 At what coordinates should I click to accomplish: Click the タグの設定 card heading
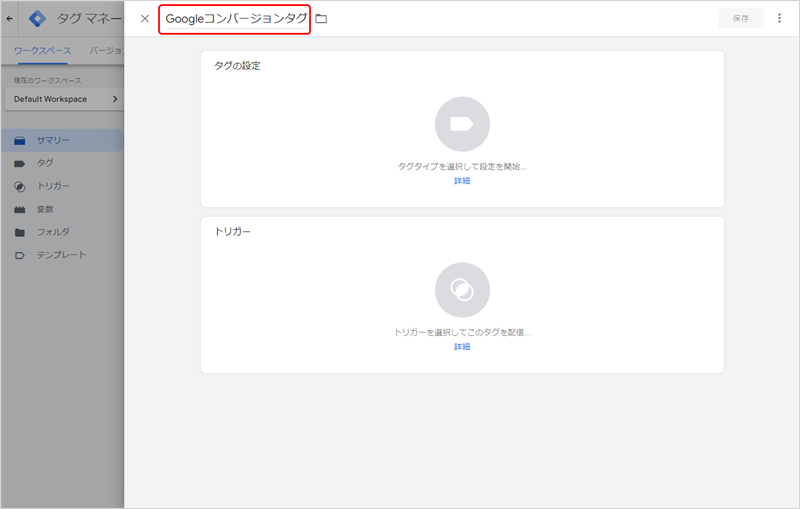tap(237, 66)
